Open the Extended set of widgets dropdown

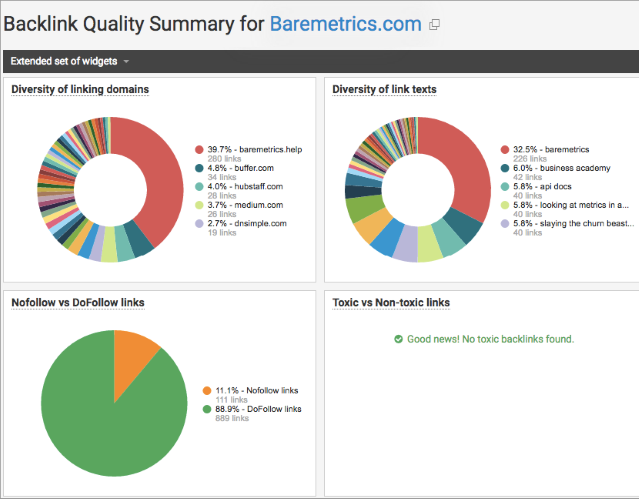coord(70,61)
